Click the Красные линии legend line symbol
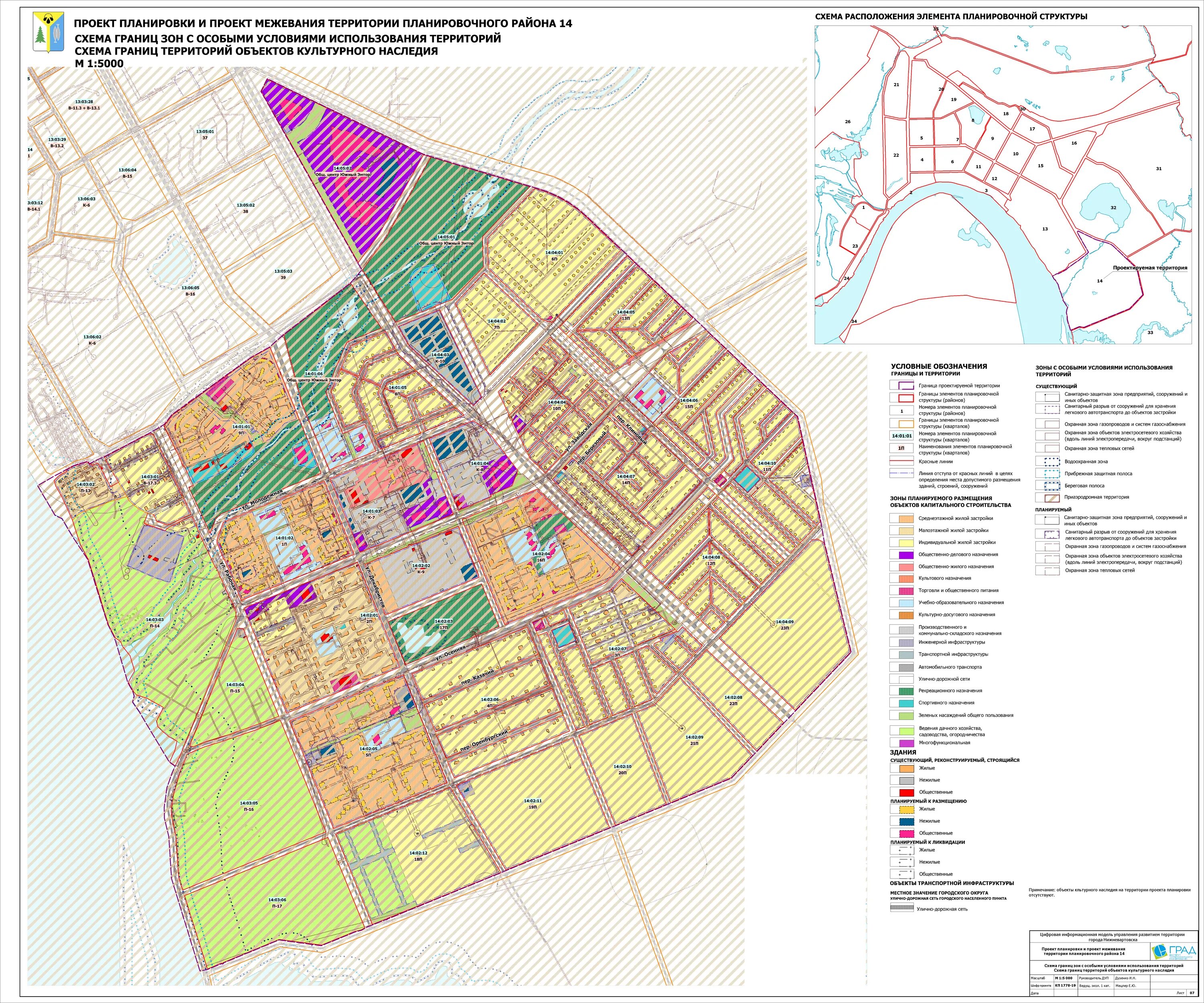This screenshot has width=1204, height=1003. [902, 461]
